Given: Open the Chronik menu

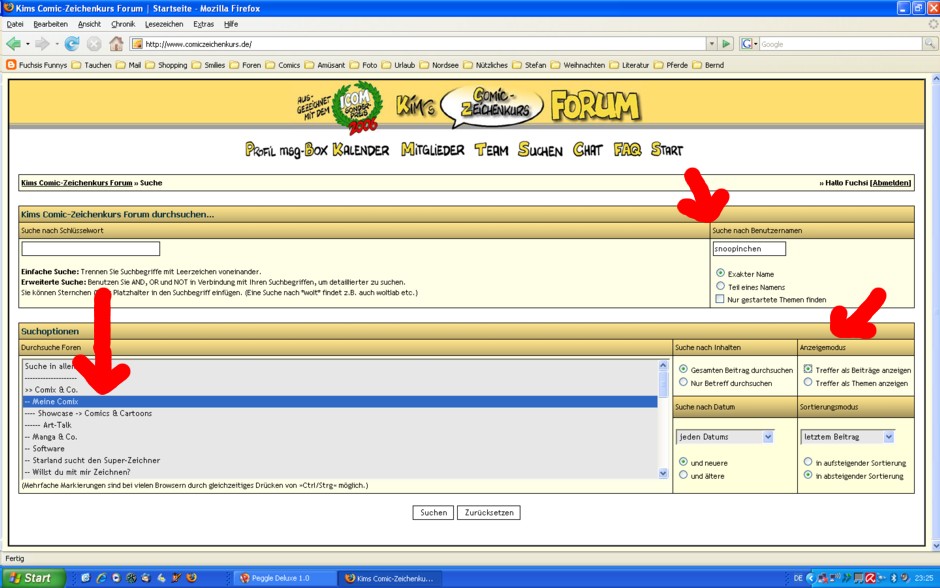Looking at the screenshot, I should point(123,23).
